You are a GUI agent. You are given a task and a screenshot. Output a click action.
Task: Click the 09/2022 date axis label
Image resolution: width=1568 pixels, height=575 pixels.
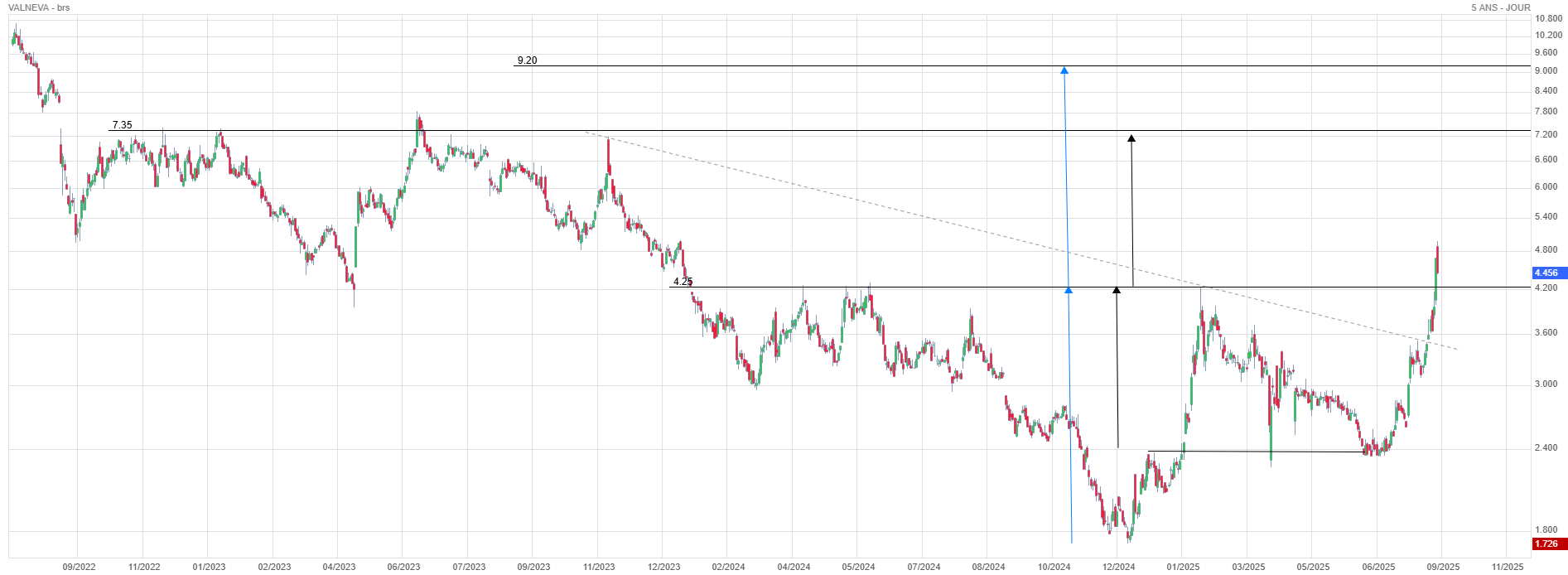[80, 567]
